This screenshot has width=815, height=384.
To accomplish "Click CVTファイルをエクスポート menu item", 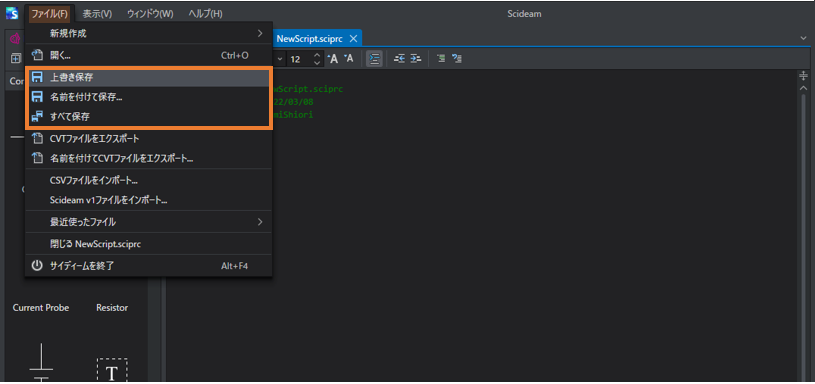I will click(148, 139).
